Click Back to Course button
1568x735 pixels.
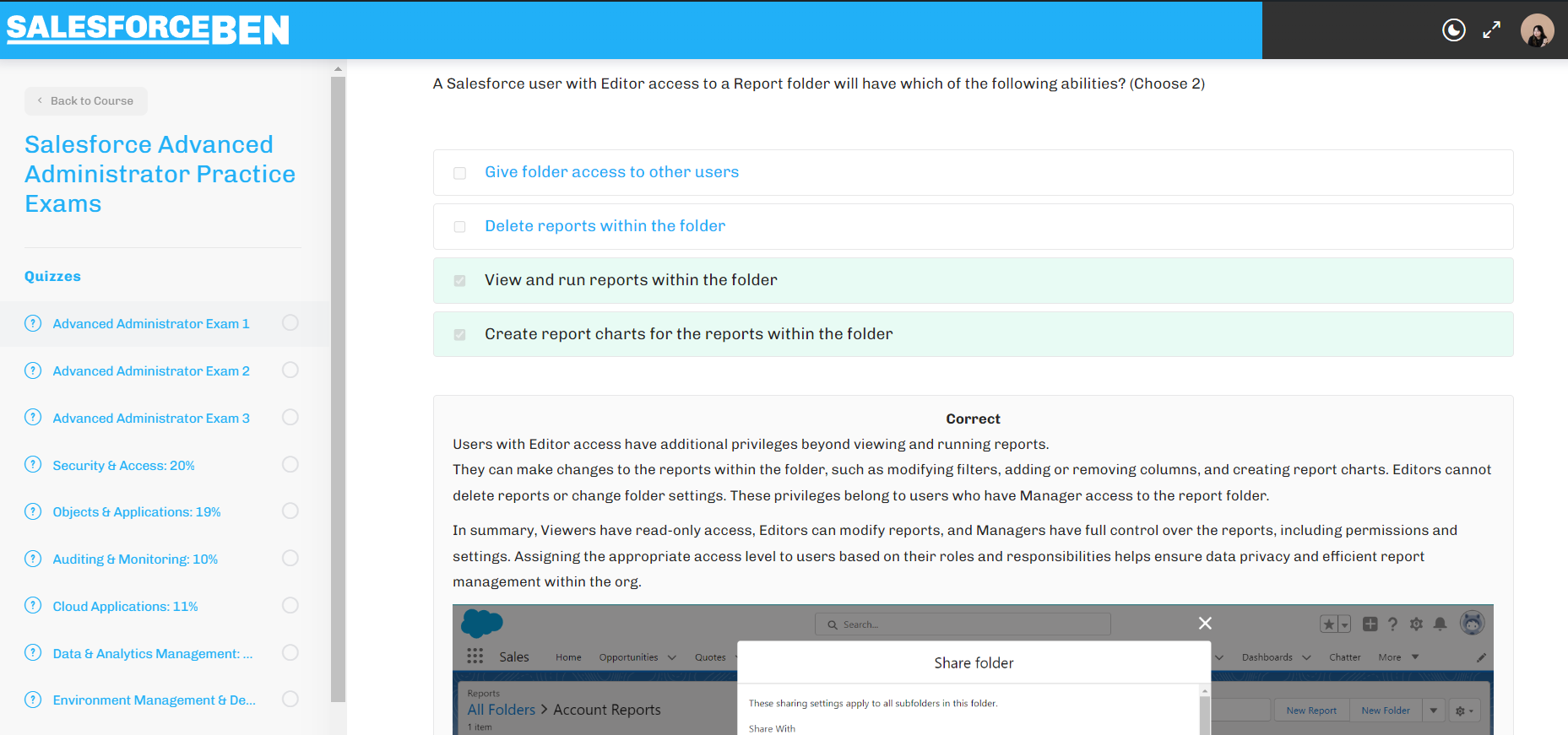point(85,101)
